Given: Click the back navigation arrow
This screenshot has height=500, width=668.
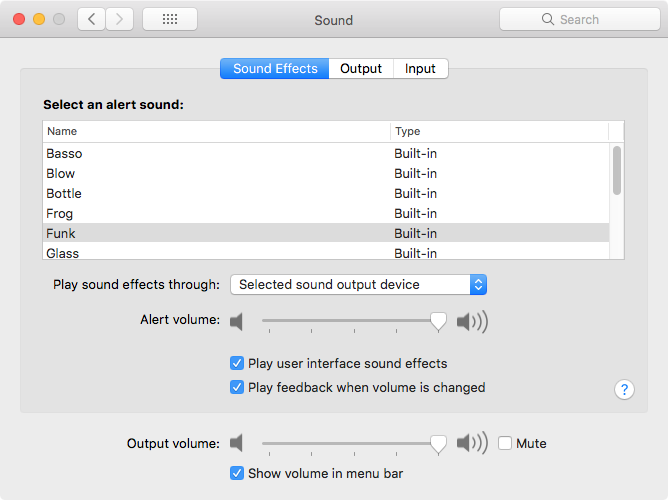Looking at the screenshot, I should pyautogui.click(x=92, y=19).
